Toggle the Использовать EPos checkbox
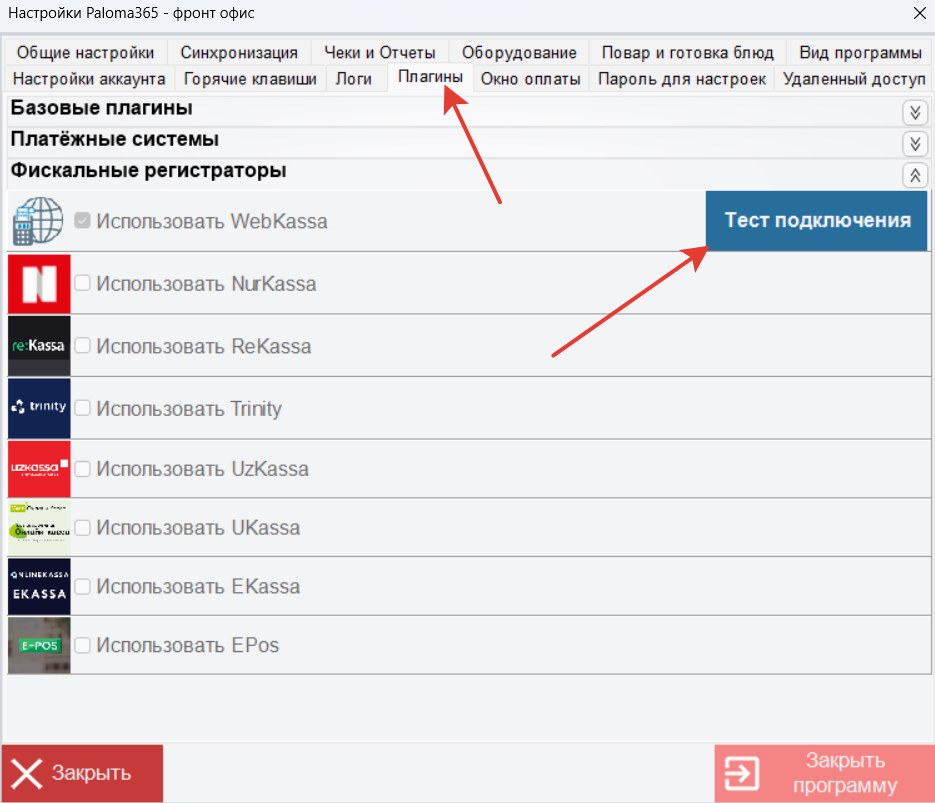Screen dimensions: 935x803 point(83,645)
